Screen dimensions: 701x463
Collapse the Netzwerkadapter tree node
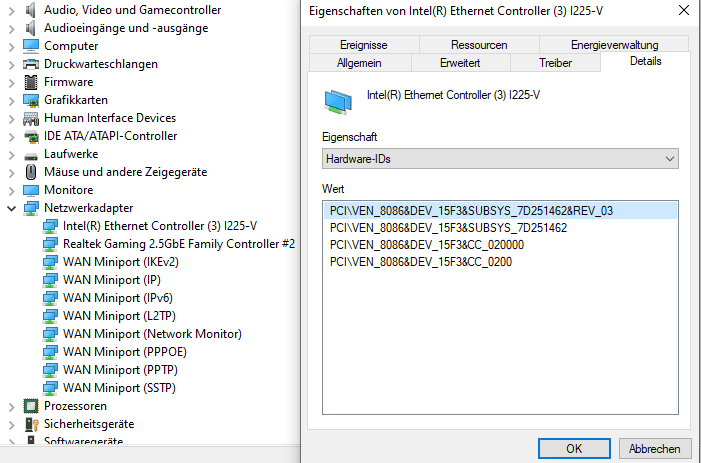coord(12,208)
